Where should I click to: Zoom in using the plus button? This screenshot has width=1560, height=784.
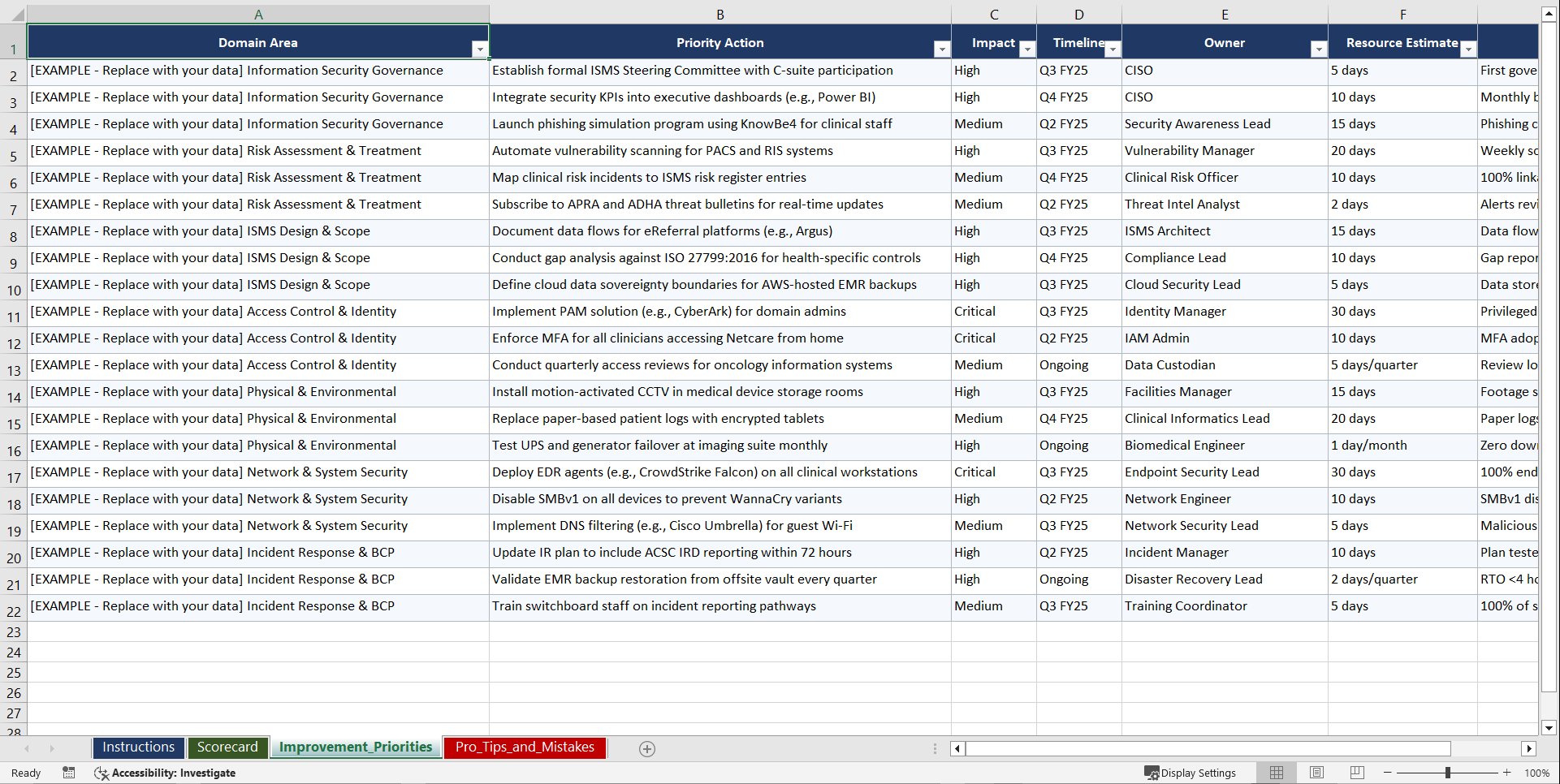click(1506, 773)
